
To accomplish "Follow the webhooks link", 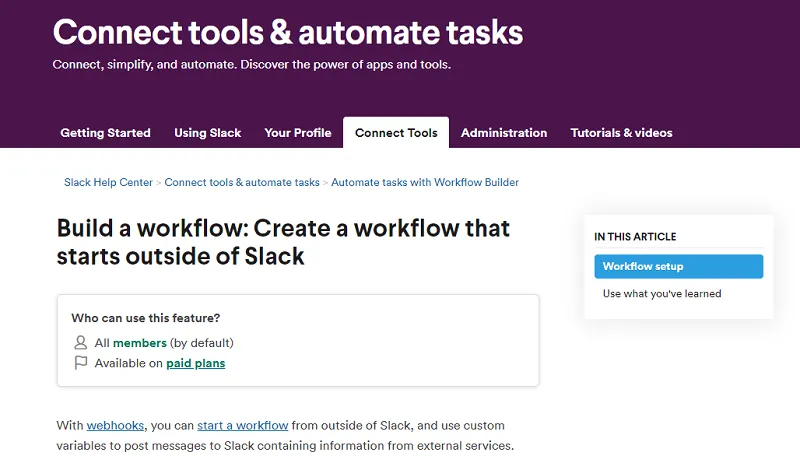I will (115, 425).
